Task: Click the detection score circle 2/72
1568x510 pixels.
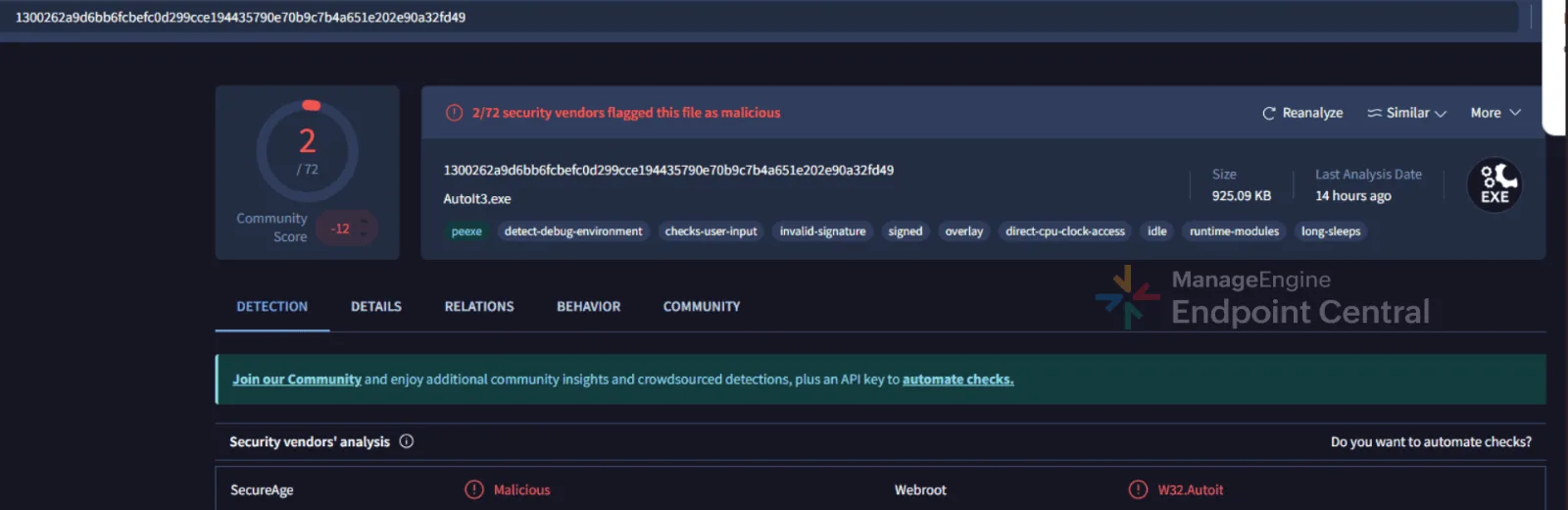Action: click(x=308, y=151)
